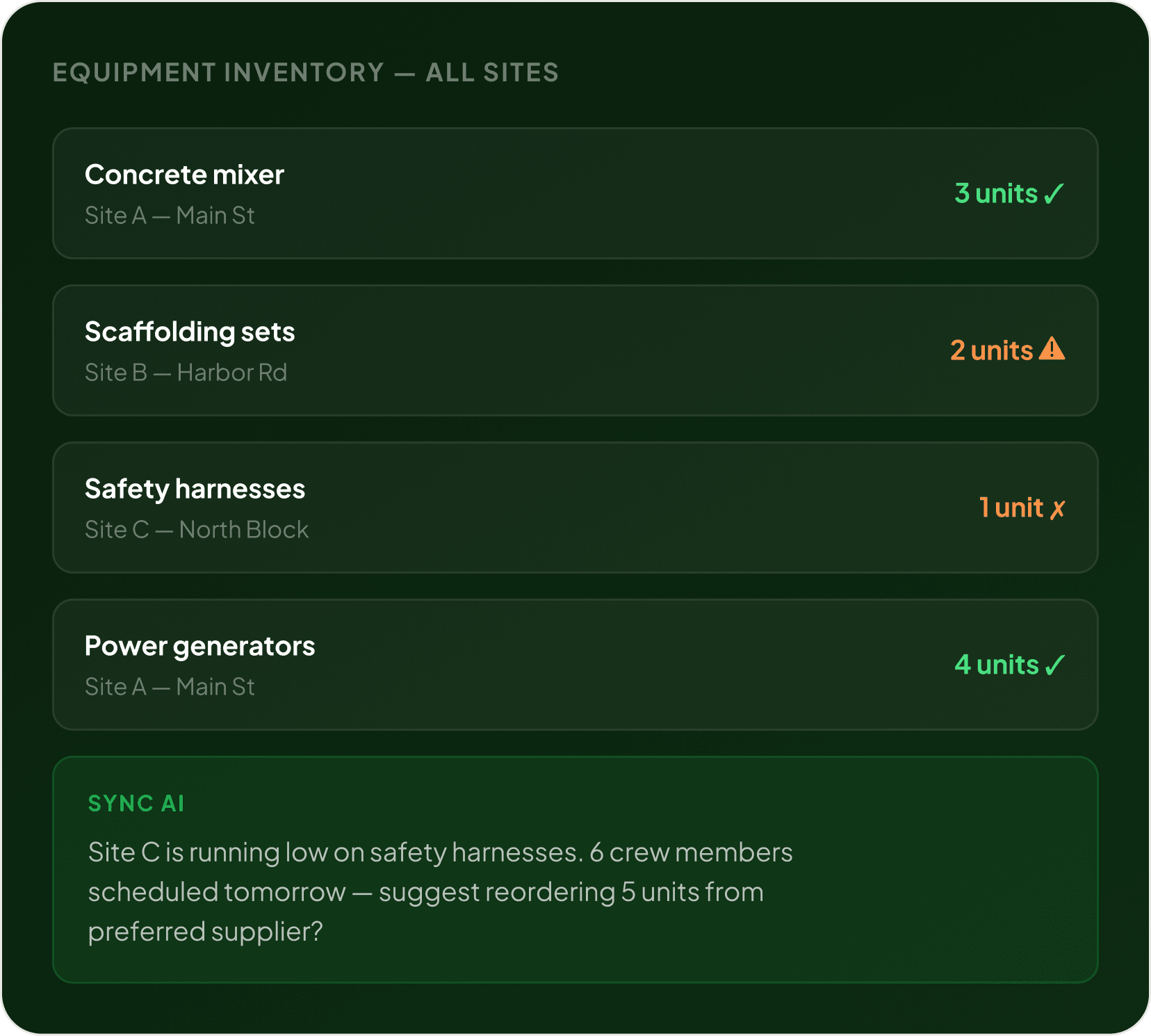Click the 3 units status label
Screen dimensions: 1151x1036
pyautogui.click(x=996, y=193)
